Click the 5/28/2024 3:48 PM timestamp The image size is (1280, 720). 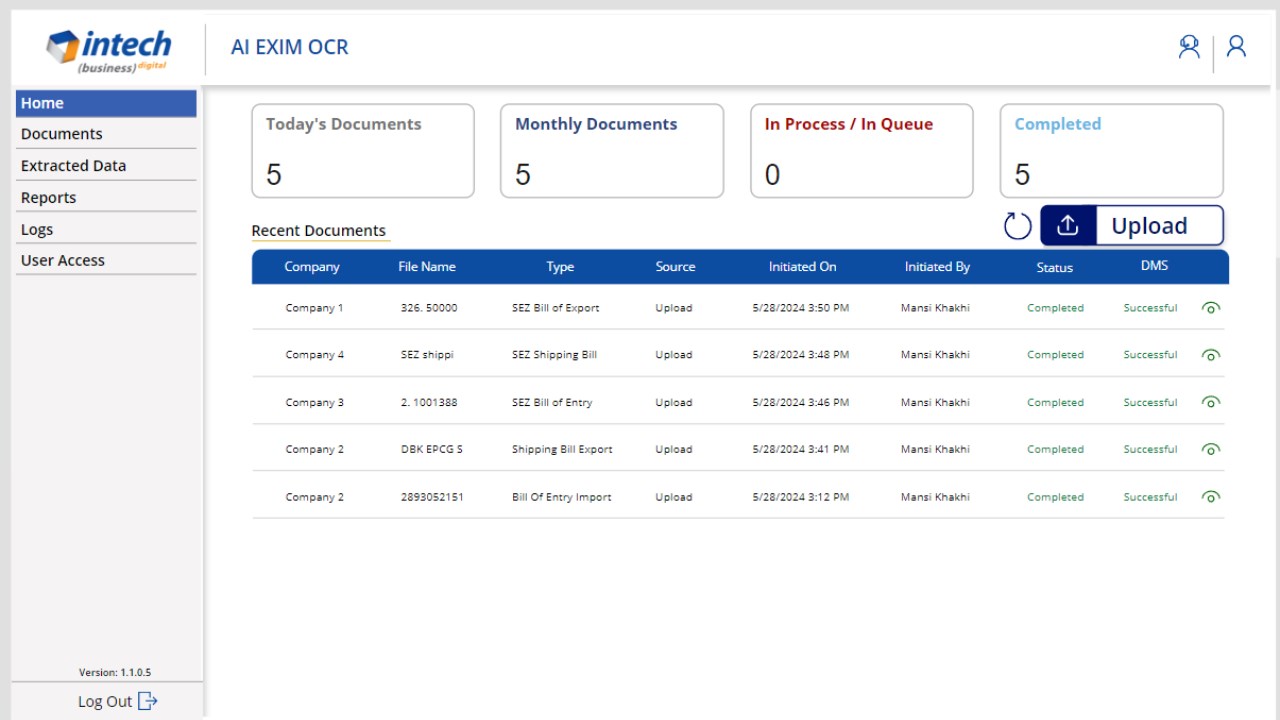click(801, 355)
